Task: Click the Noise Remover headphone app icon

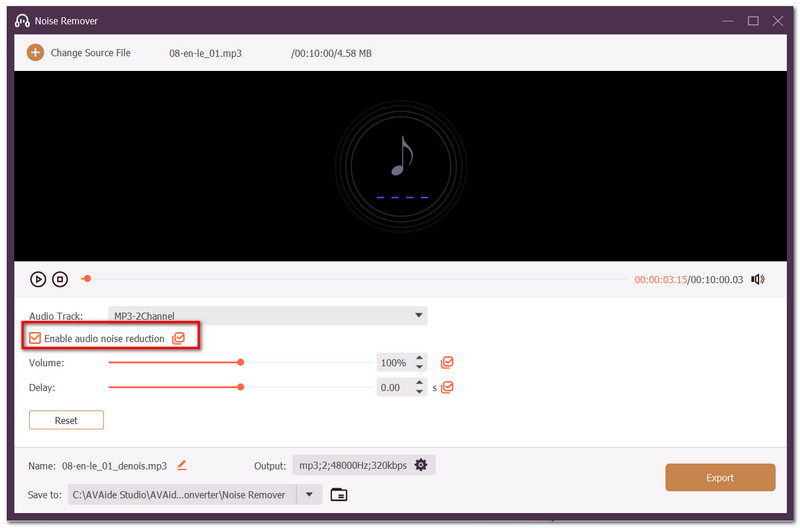Action: tap(22, 20)
